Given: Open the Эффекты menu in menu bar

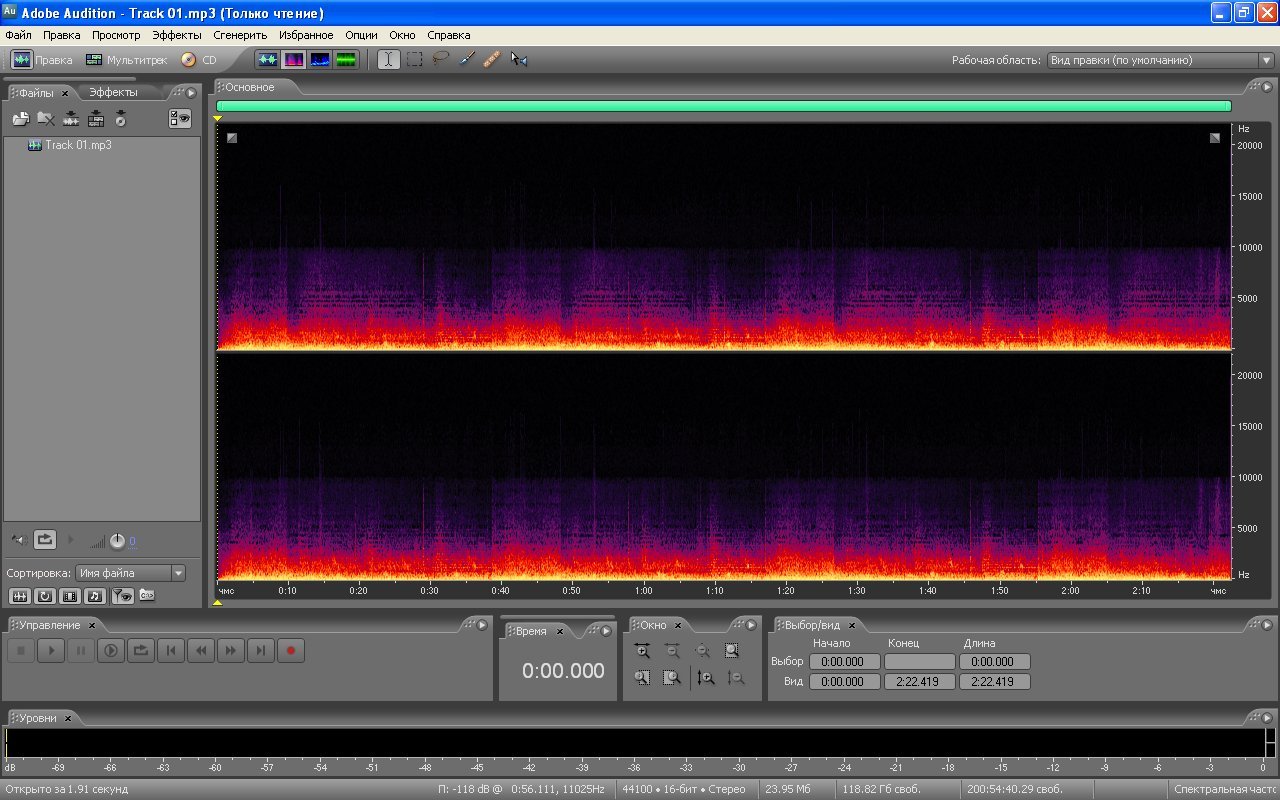Looking at the screenshot, I should 176,35.
